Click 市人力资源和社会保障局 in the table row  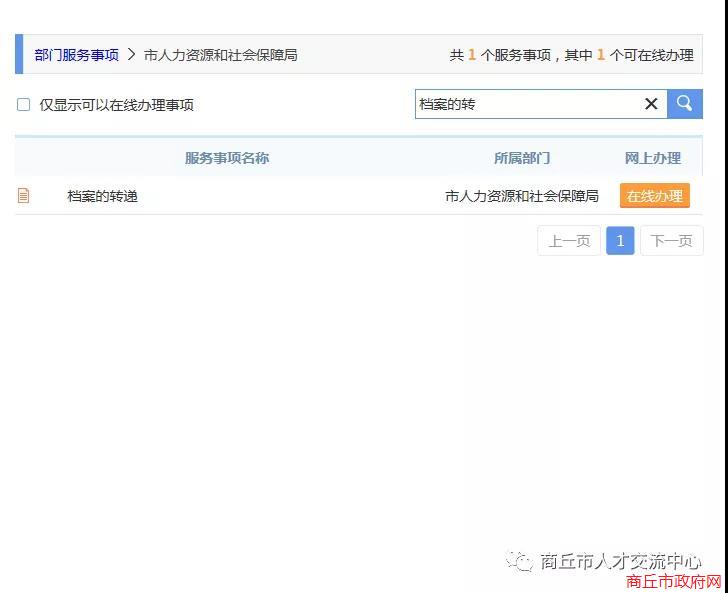click(522, 196)
